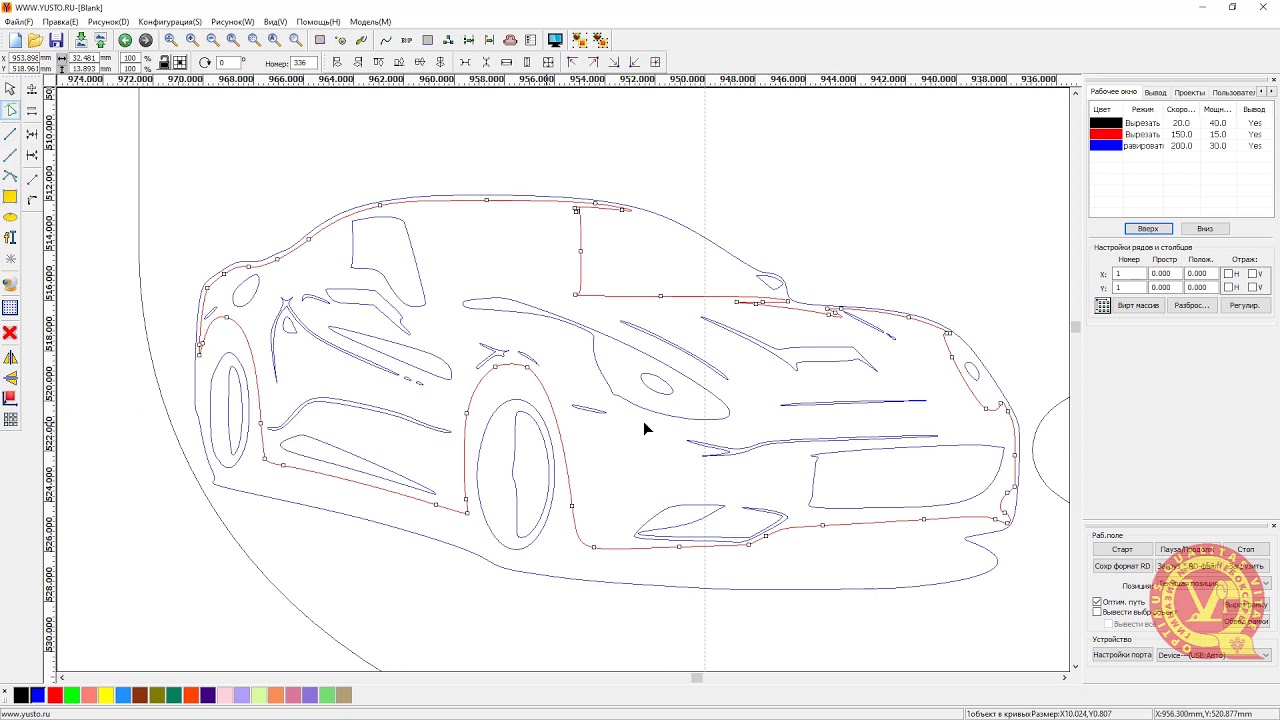Create a new document with the New icon

coord(15,40)
